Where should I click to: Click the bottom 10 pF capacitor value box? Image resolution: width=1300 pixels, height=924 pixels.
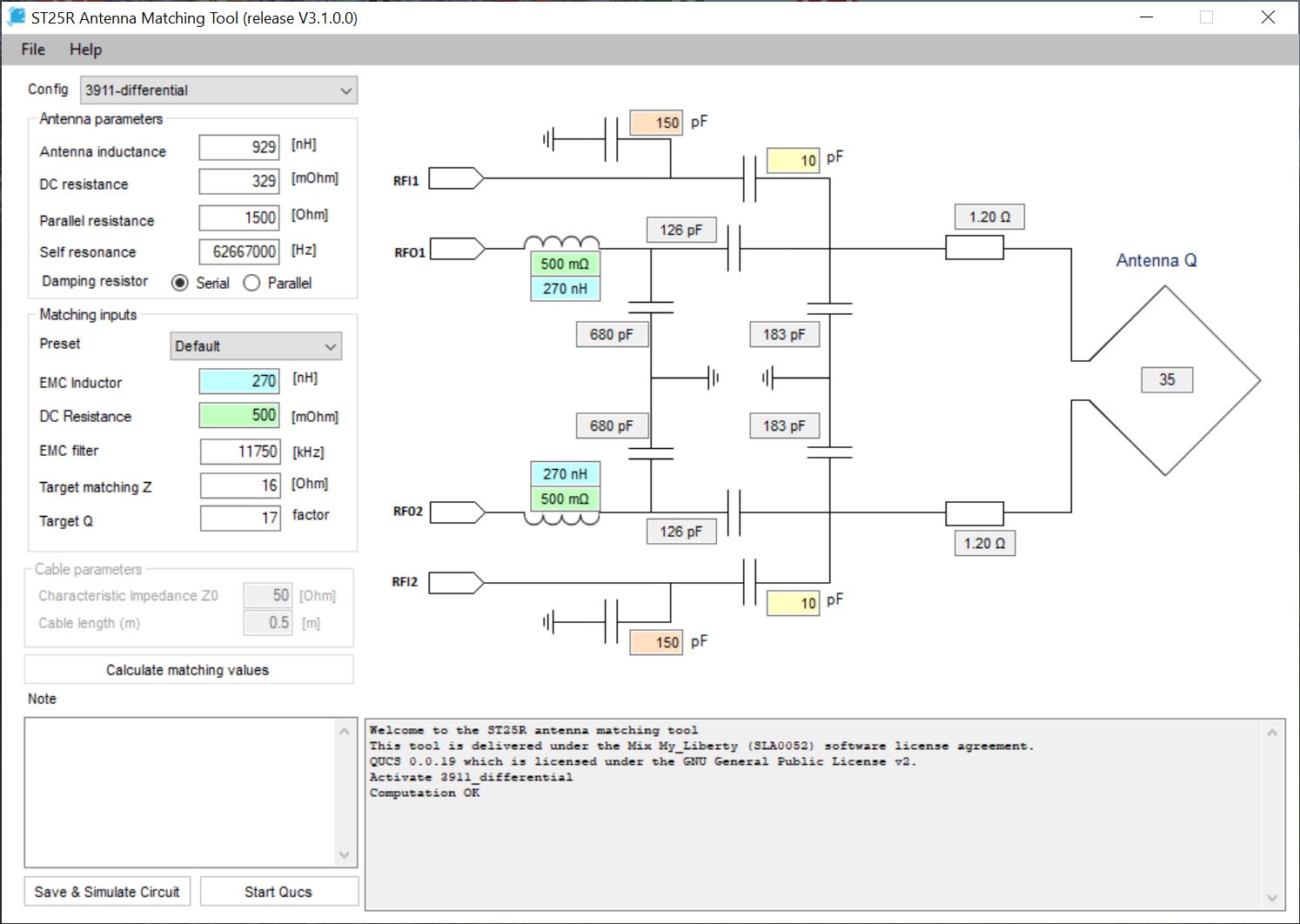(794, 603)
